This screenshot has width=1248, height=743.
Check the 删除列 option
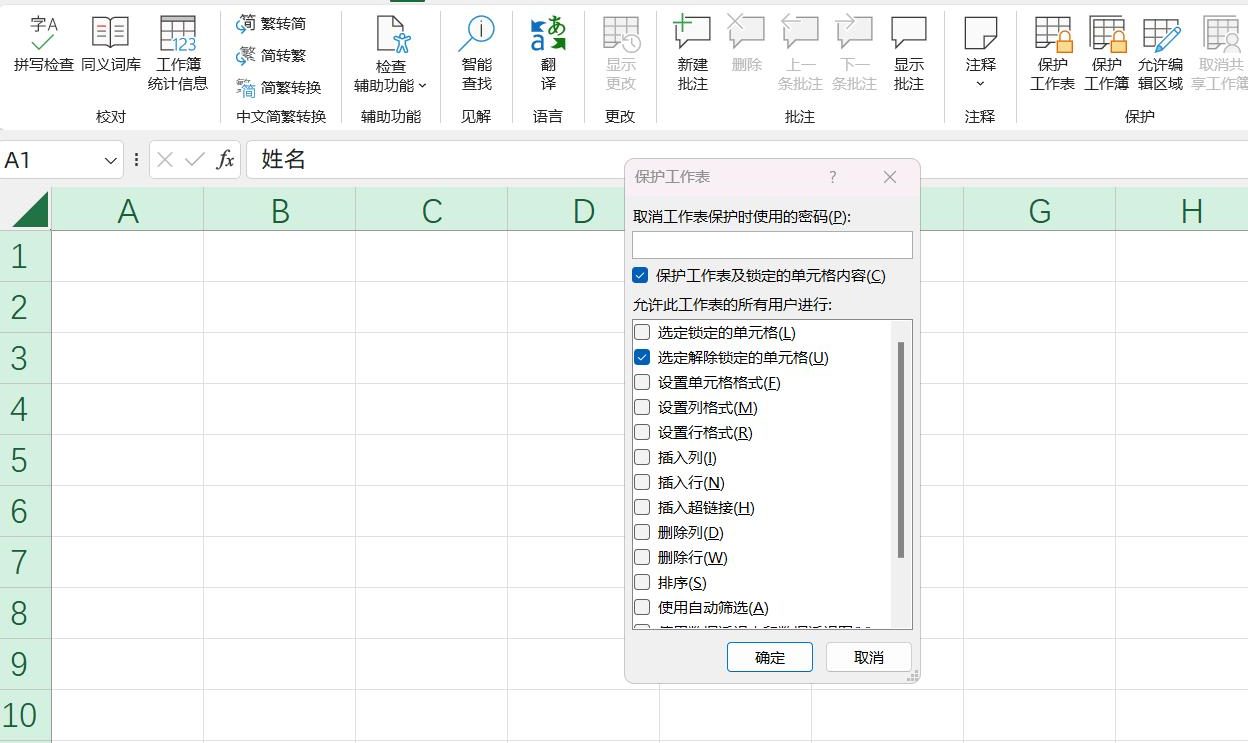(x=643, y=532)
